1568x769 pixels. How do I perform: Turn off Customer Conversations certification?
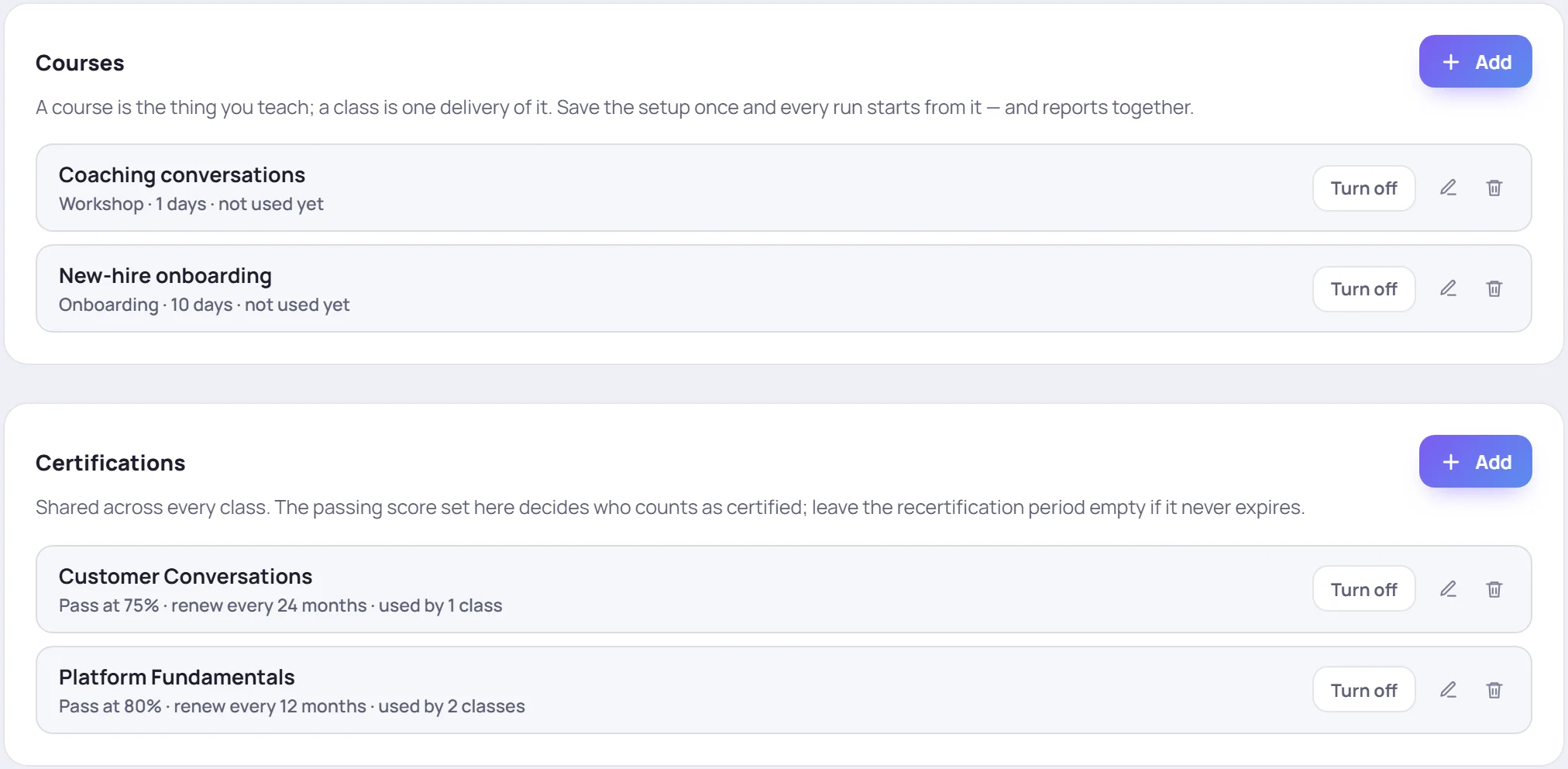coord(1363,590)
